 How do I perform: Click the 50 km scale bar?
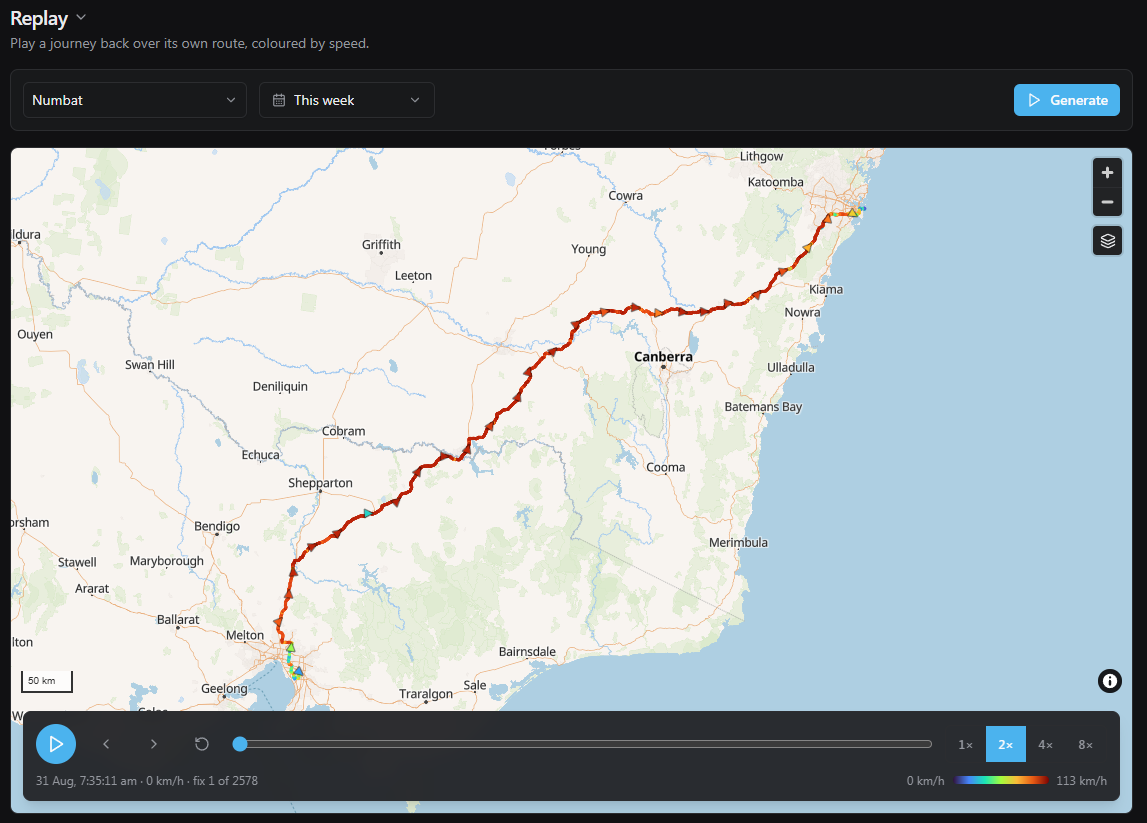point(46,681)
